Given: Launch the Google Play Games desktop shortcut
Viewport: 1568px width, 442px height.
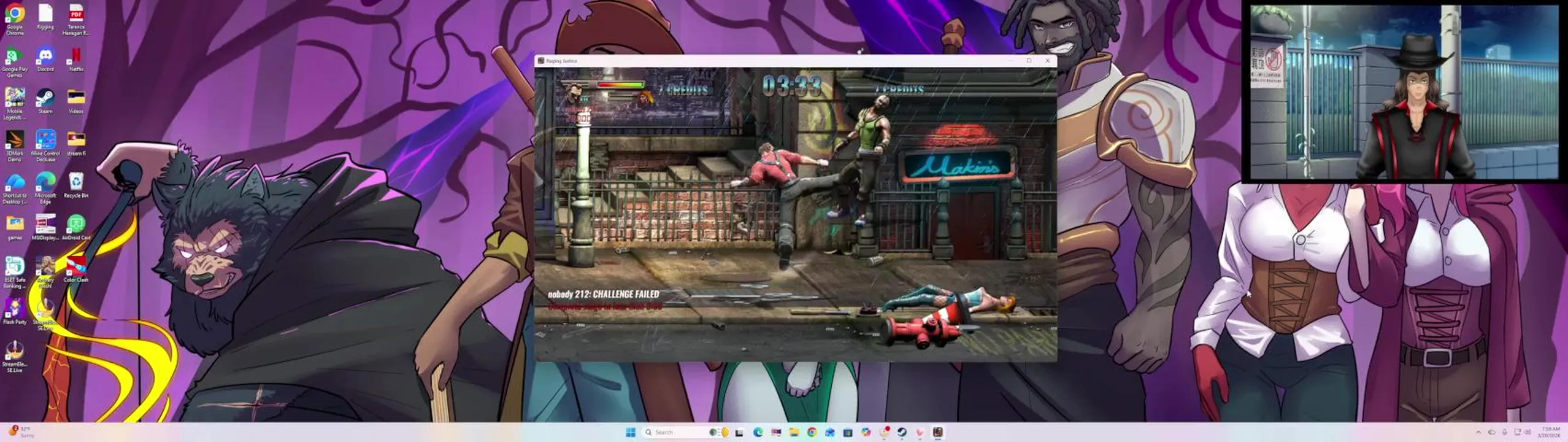Looking at the screenshot, I should coord(15,63).
